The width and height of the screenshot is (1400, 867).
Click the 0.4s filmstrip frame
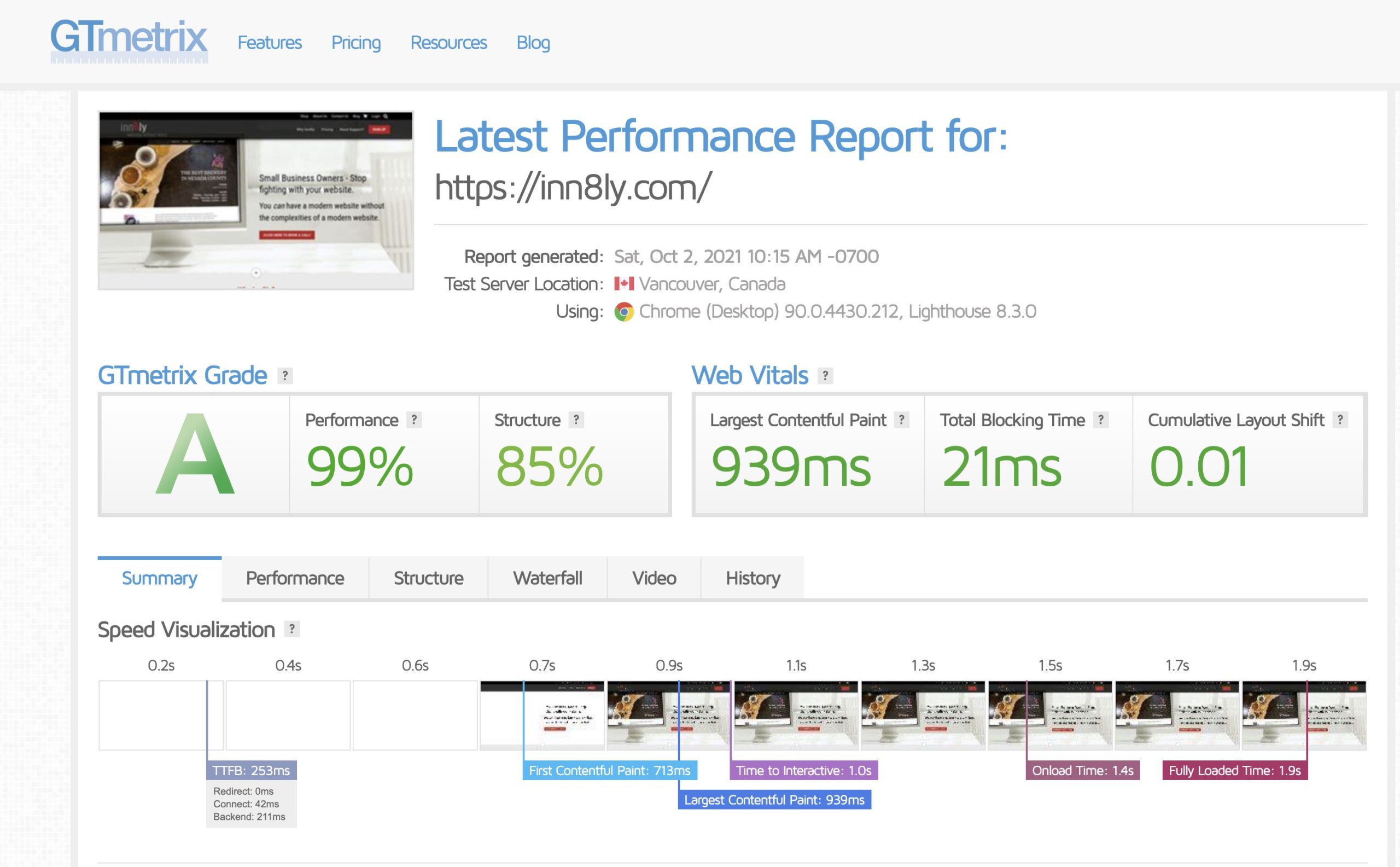pyautogui.click(x=288, y=715)
